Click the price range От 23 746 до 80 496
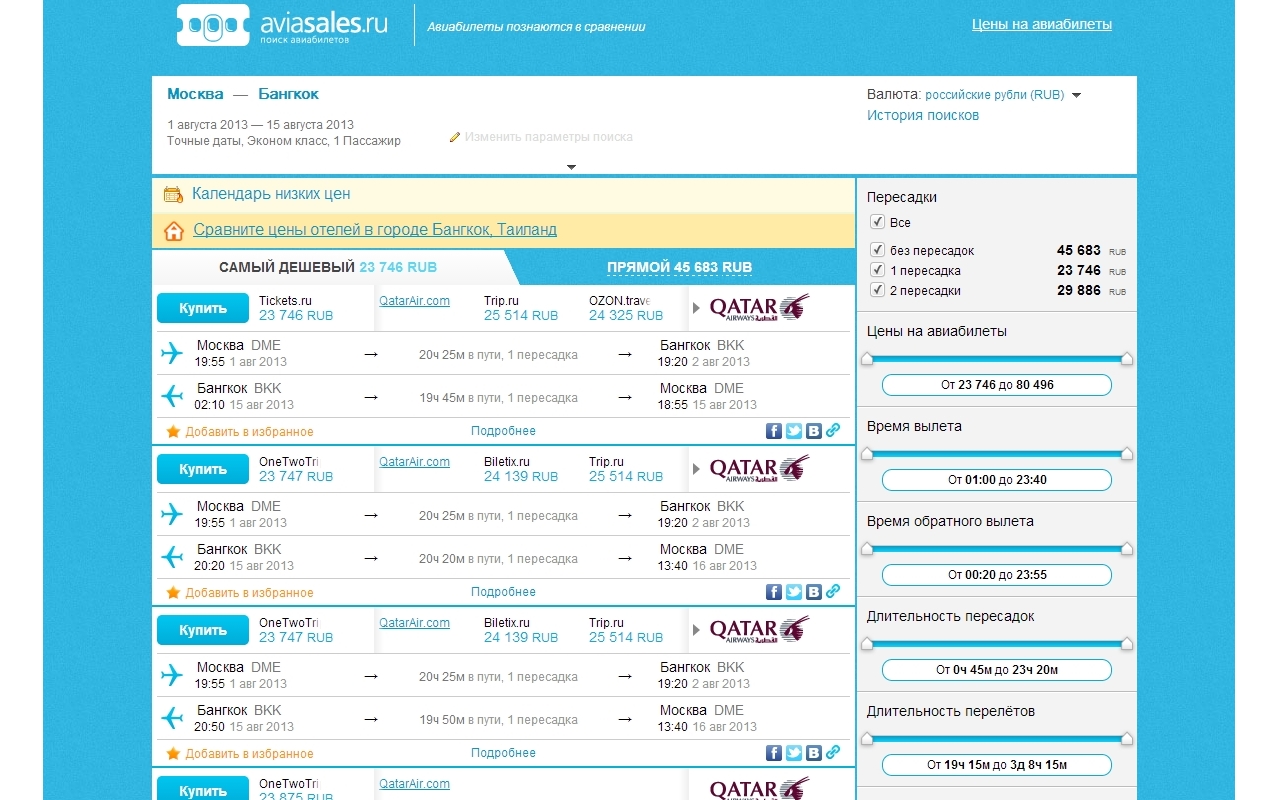 pos(997,385)
